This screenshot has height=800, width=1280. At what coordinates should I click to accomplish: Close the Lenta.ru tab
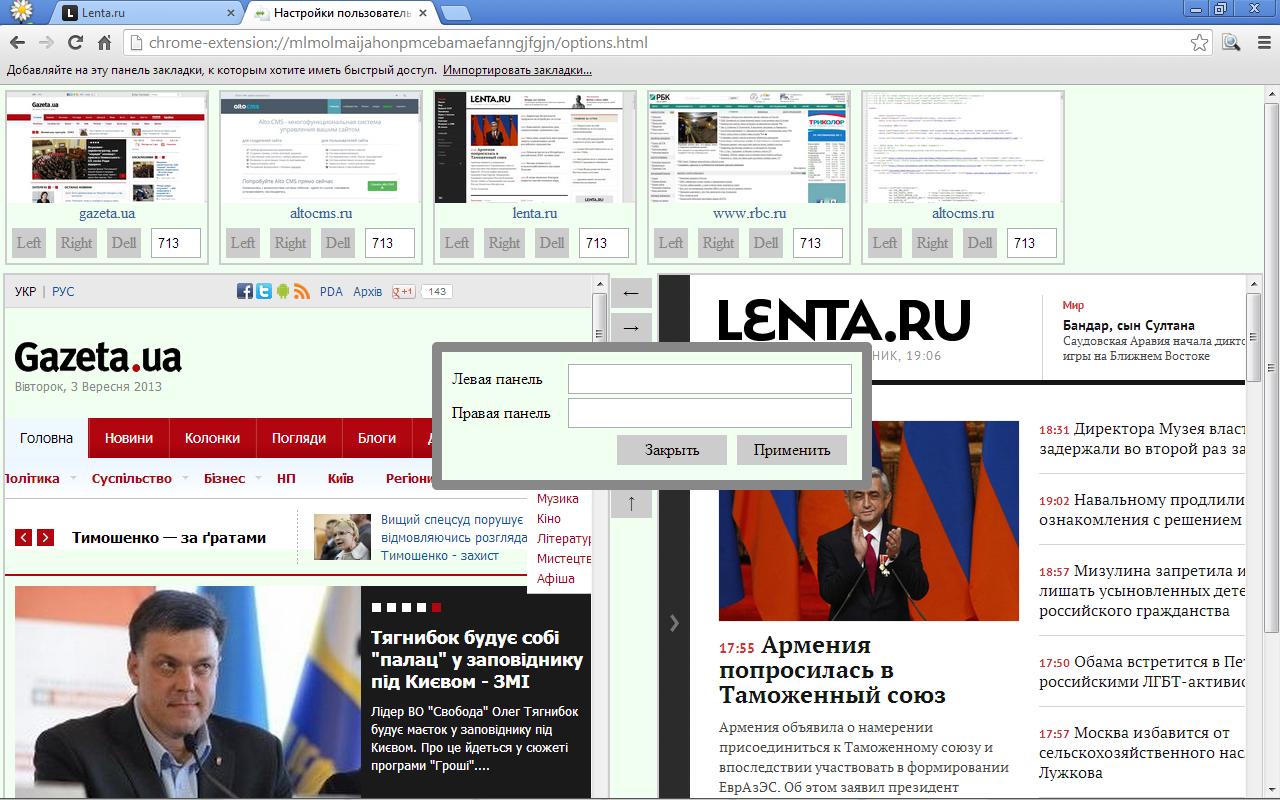(x=231, y=13)
